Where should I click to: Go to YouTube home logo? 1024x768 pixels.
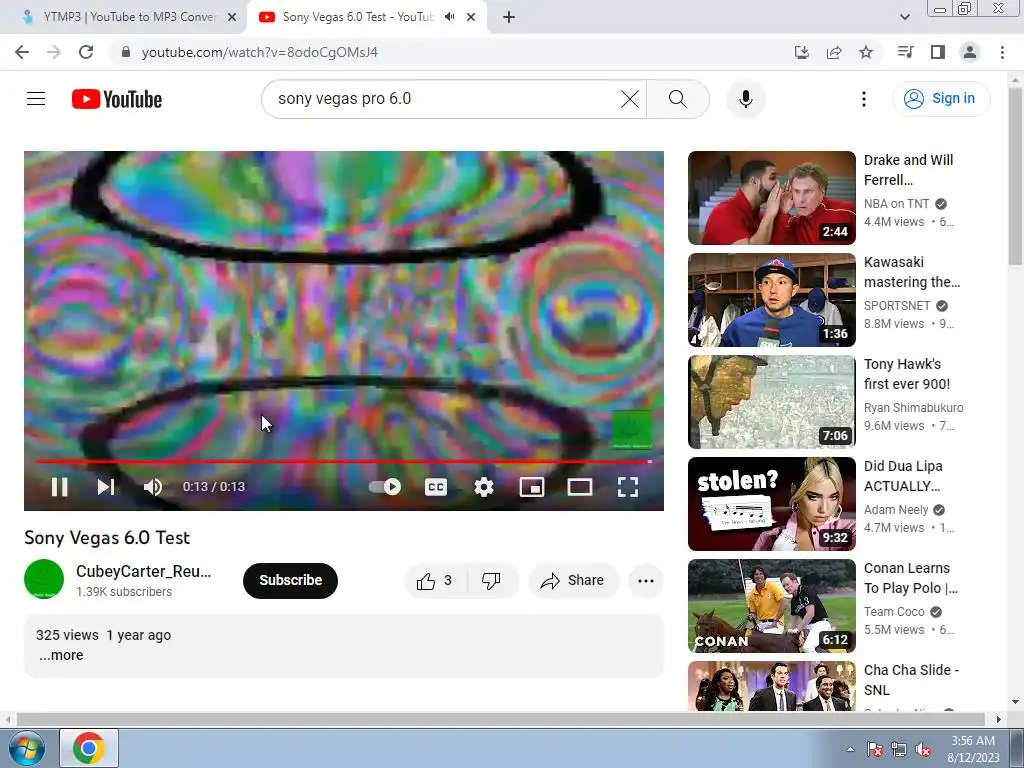tap(117, 99)
